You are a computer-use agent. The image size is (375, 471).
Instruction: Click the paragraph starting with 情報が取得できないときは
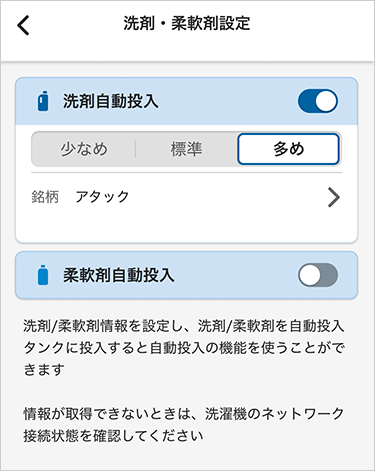[184, 424]
